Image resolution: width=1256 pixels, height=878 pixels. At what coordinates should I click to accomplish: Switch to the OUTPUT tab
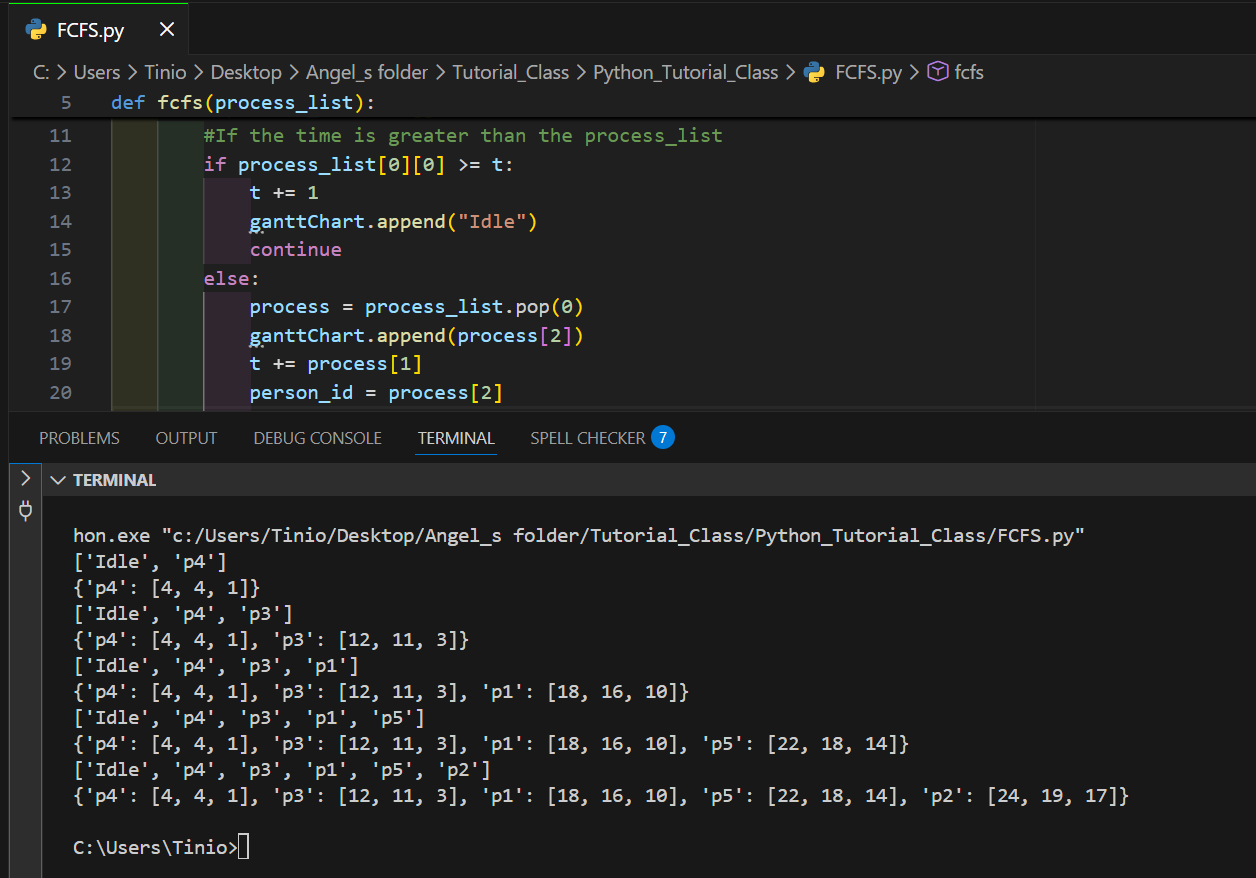tap(185, 437)
